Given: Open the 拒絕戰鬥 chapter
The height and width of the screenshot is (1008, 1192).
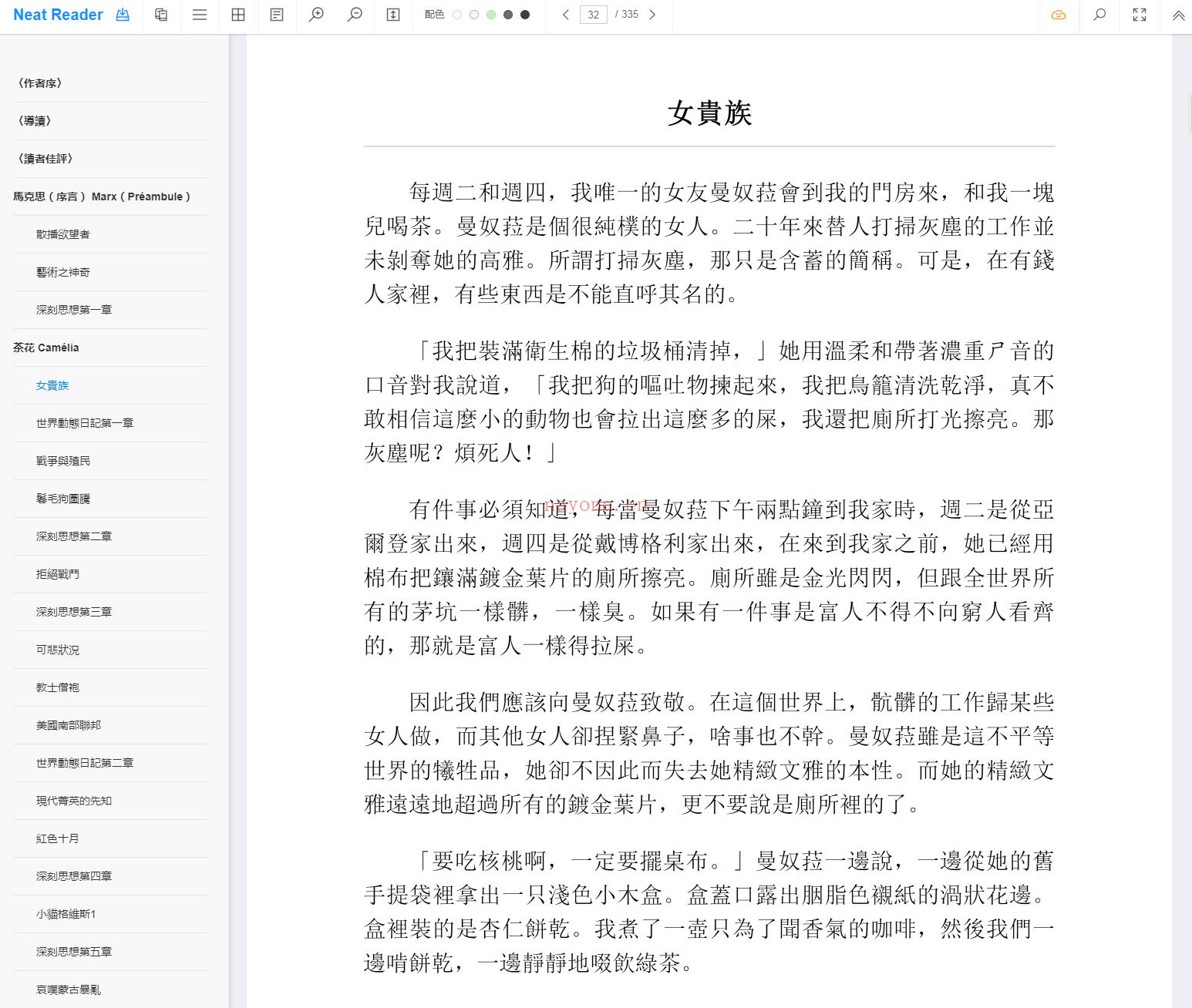Looking at the screenshot, I should point(58,574).
